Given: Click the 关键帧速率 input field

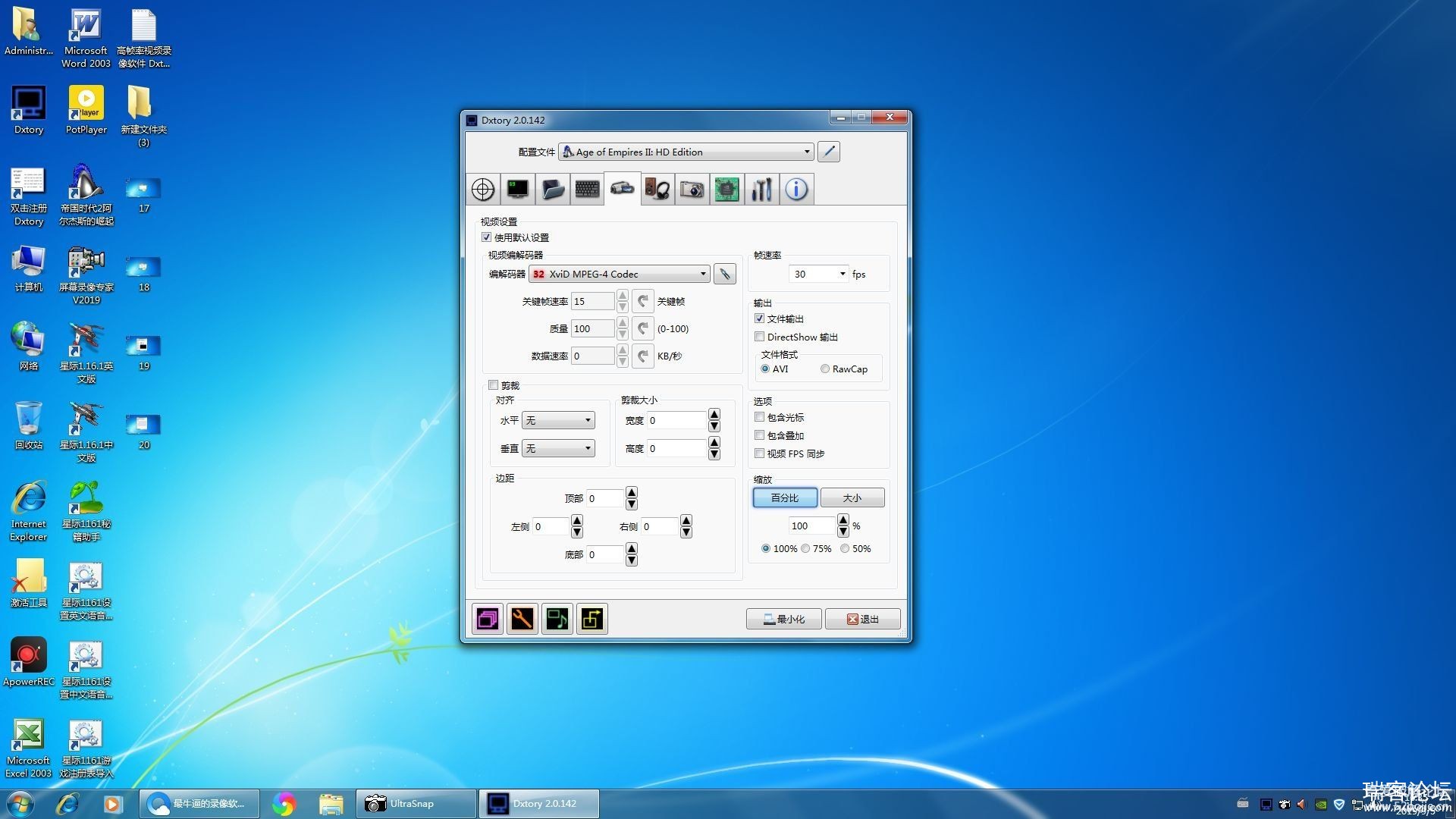Looking at the screenshot, I should pyautogui.click(x=593, y=301).
